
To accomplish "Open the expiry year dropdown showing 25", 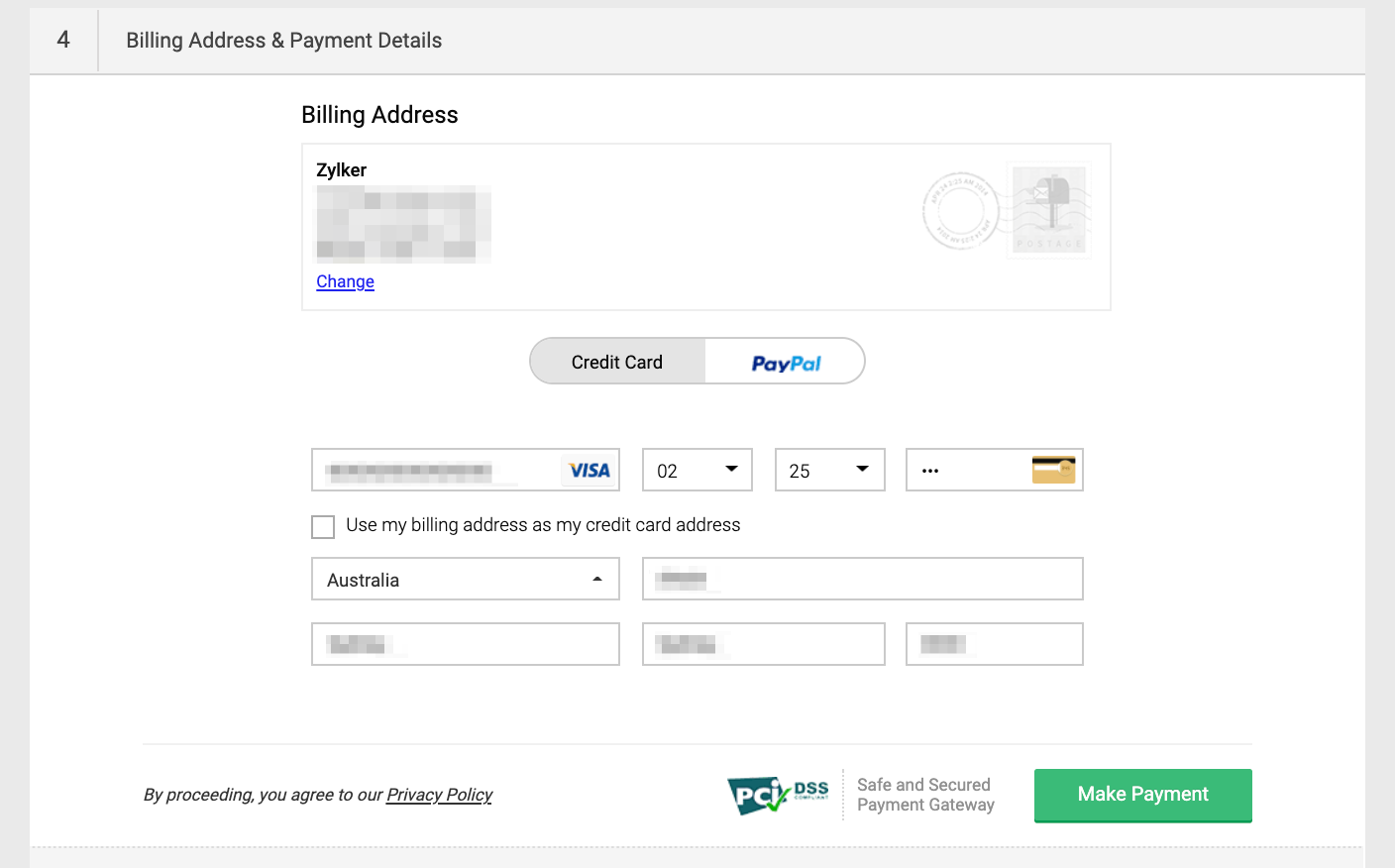I will 829,469.
